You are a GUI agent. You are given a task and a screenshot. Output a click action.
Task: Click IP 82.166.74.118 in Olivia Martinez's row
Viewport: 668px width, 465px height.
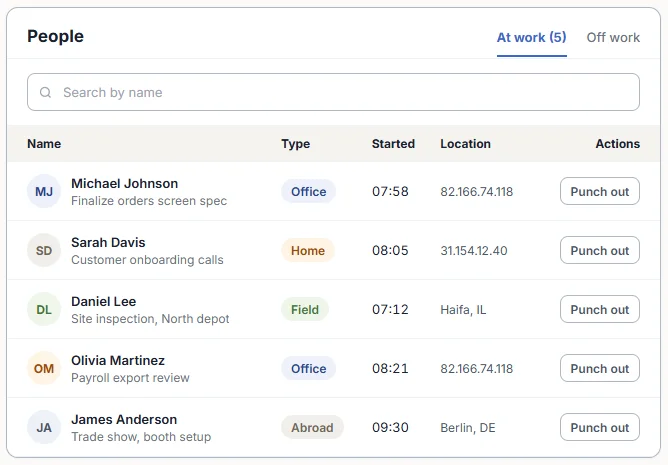pos(477,369)
